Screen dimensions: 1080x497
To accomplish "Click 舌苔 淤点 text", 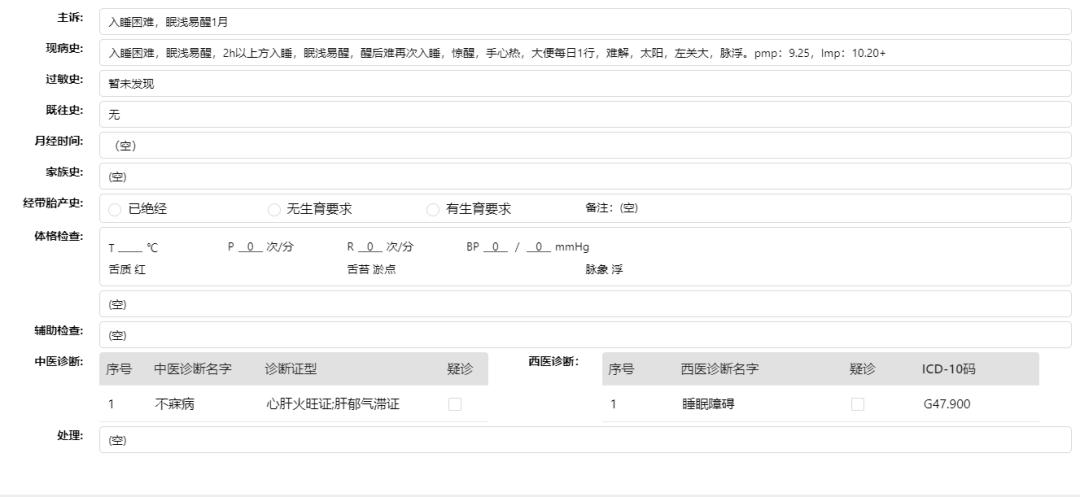I will pyautogui.click(x=371, y=269).
